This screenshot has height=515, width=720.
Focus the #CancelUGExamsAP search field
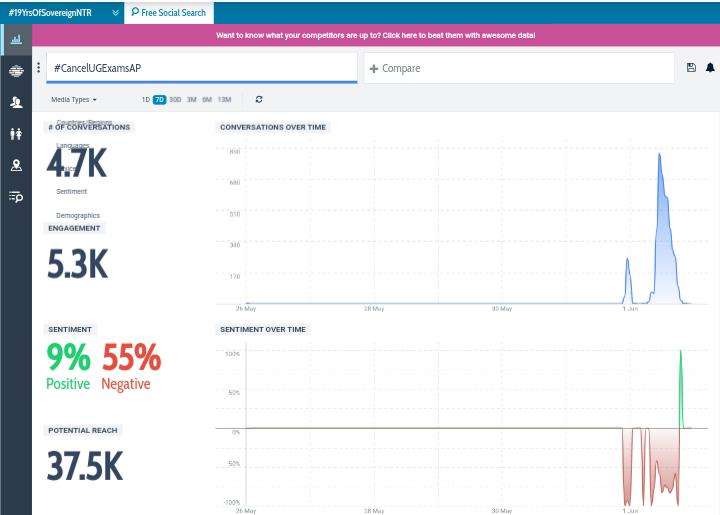click(x=202, y=68)
